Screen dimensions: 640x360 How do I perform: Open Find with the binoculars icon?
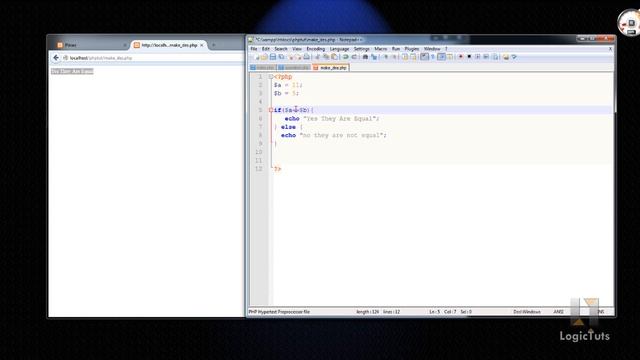(365, 57)
